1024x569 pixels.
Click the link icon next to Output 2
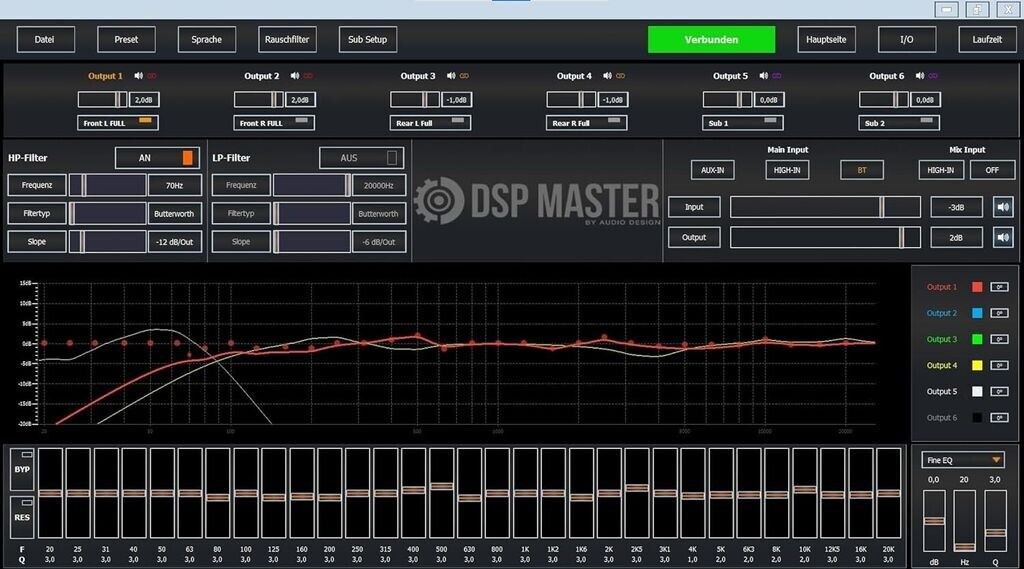308,76
